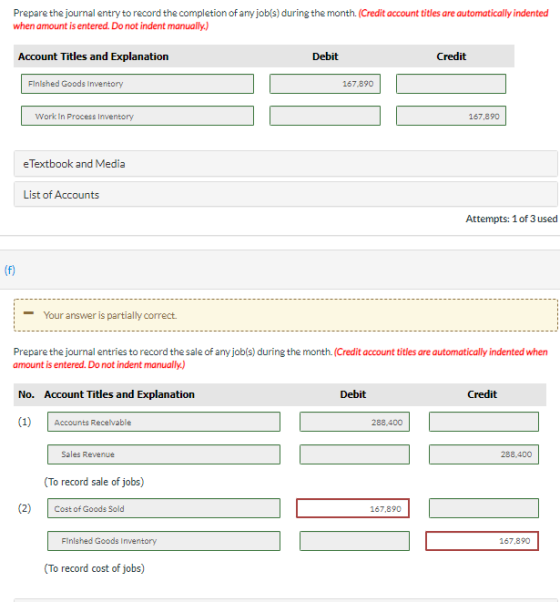Click the incorrect 167,890 Cost of Goods Sold debit
The image size is (560, 602).
tap(353, 508)
